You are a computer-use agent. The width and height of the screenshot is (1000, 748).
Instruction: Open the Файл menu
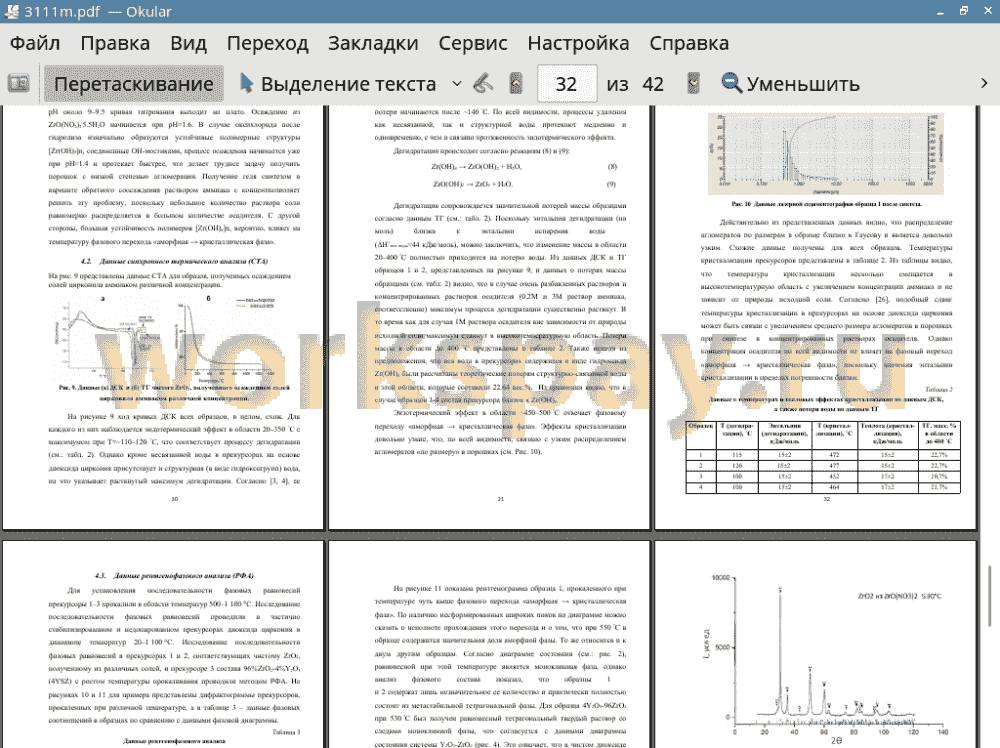[35, 43]
